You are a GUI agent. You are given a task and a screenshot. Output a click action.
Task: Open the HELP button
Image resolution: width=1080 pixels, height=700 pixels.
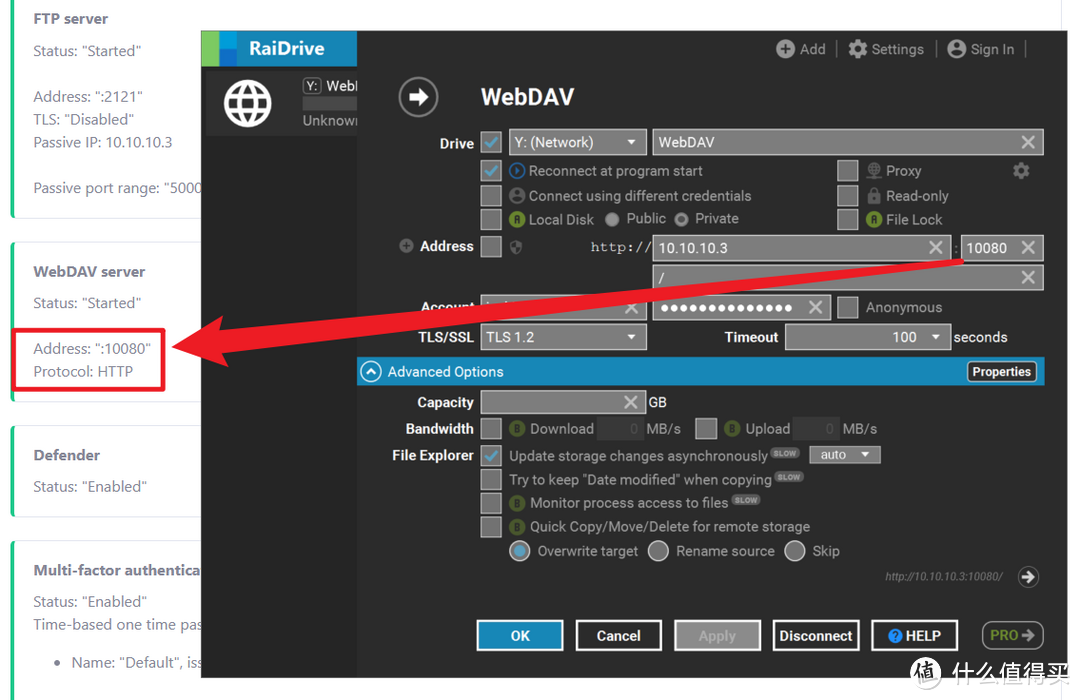point(915,635)
